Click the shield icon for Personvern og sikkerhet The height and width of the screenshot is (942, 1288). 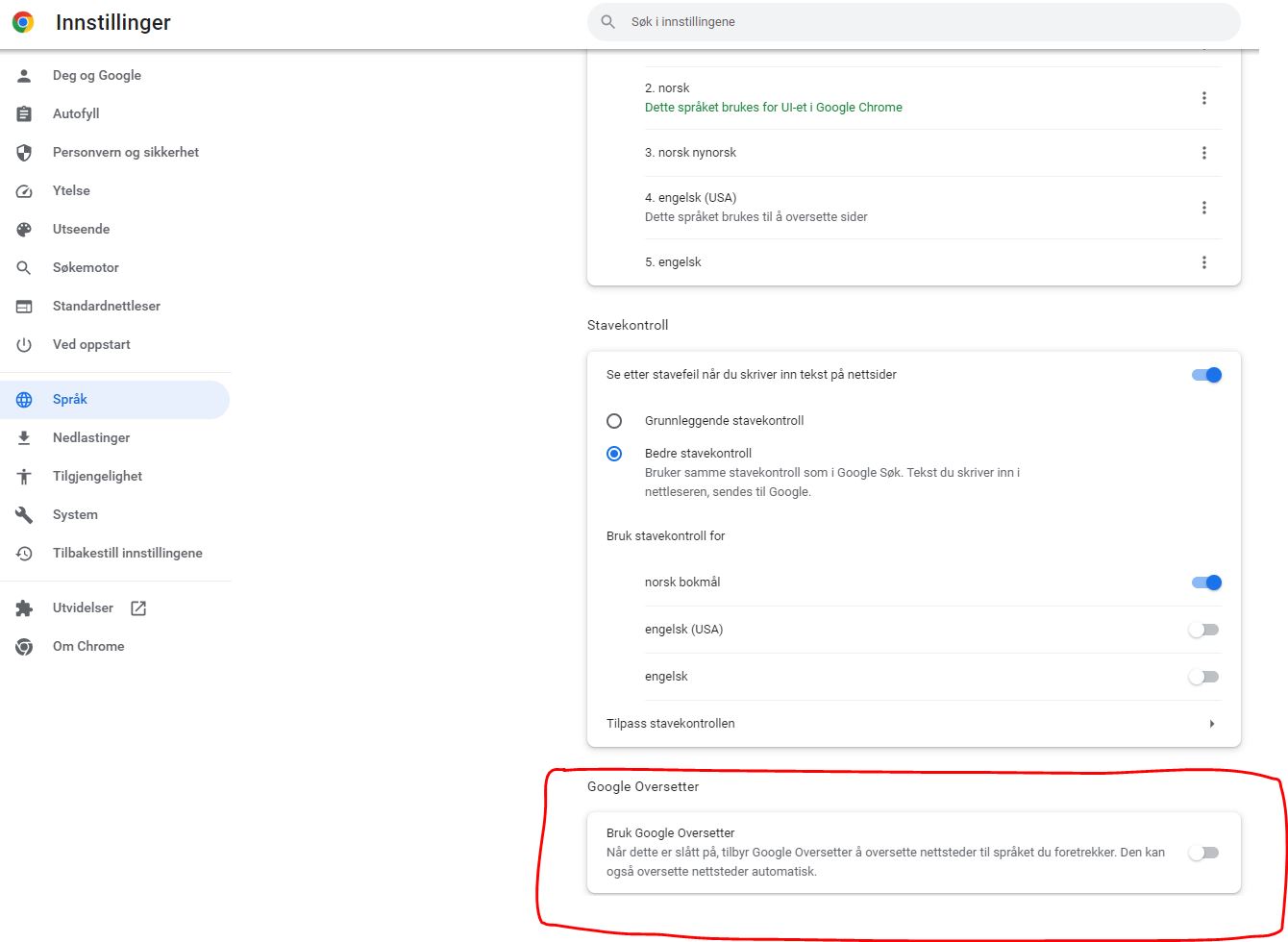pos(24,152)
